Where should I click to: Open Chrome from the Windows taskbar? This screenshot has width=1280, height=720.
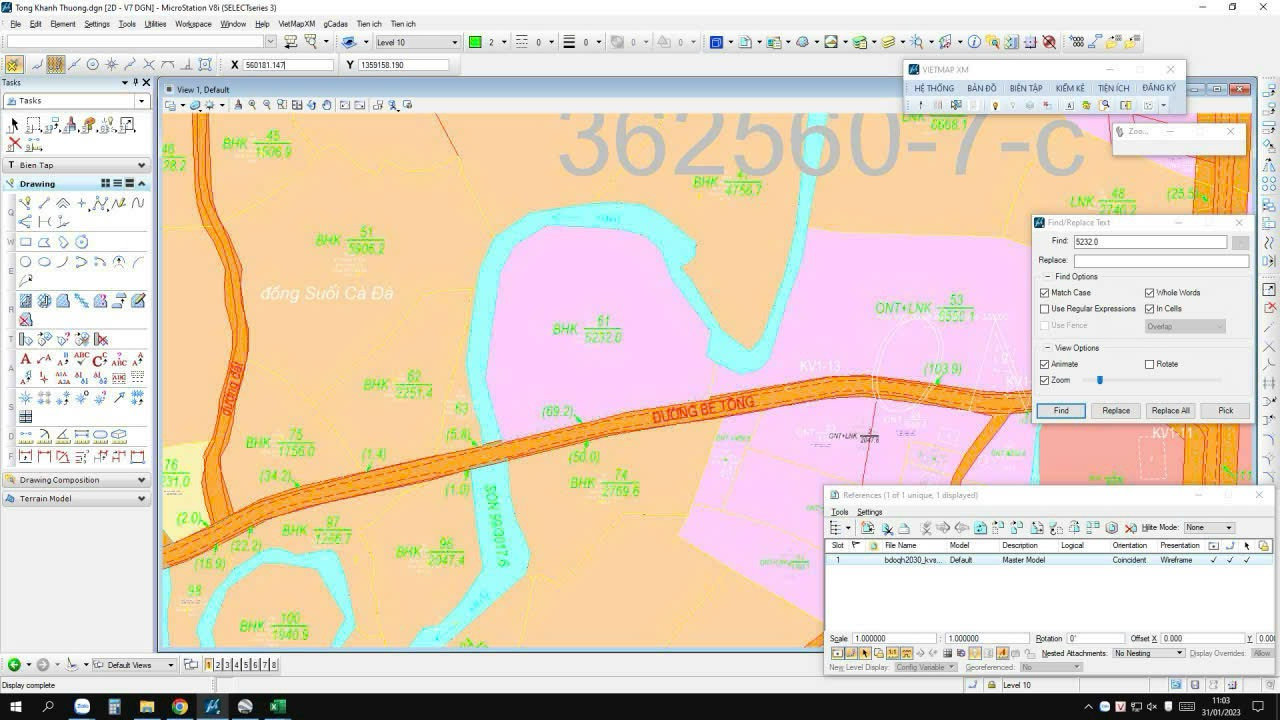pos(180,707)
